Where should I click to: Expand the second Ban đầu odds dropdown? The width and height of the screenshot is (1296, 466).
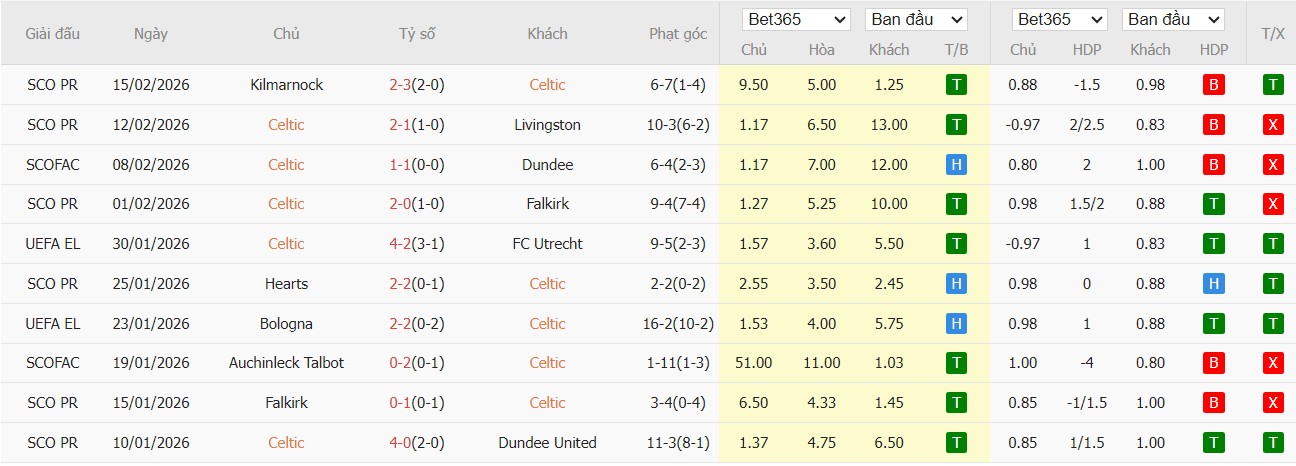[x=1172, y=19]
